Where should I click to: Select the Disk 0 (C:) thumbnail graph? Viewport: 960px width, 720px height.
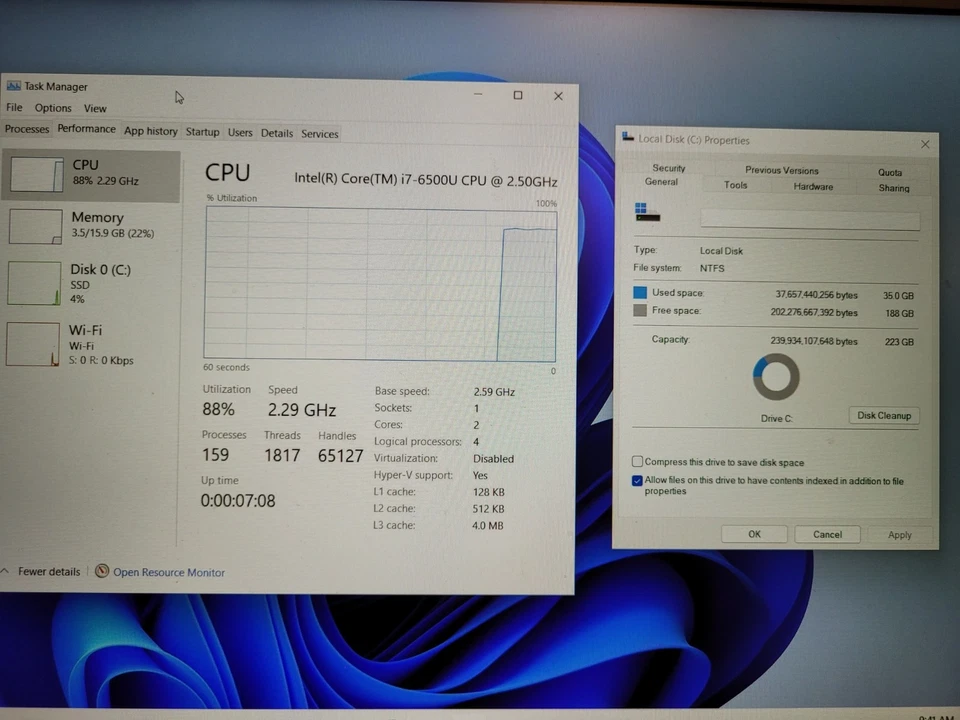34,283
